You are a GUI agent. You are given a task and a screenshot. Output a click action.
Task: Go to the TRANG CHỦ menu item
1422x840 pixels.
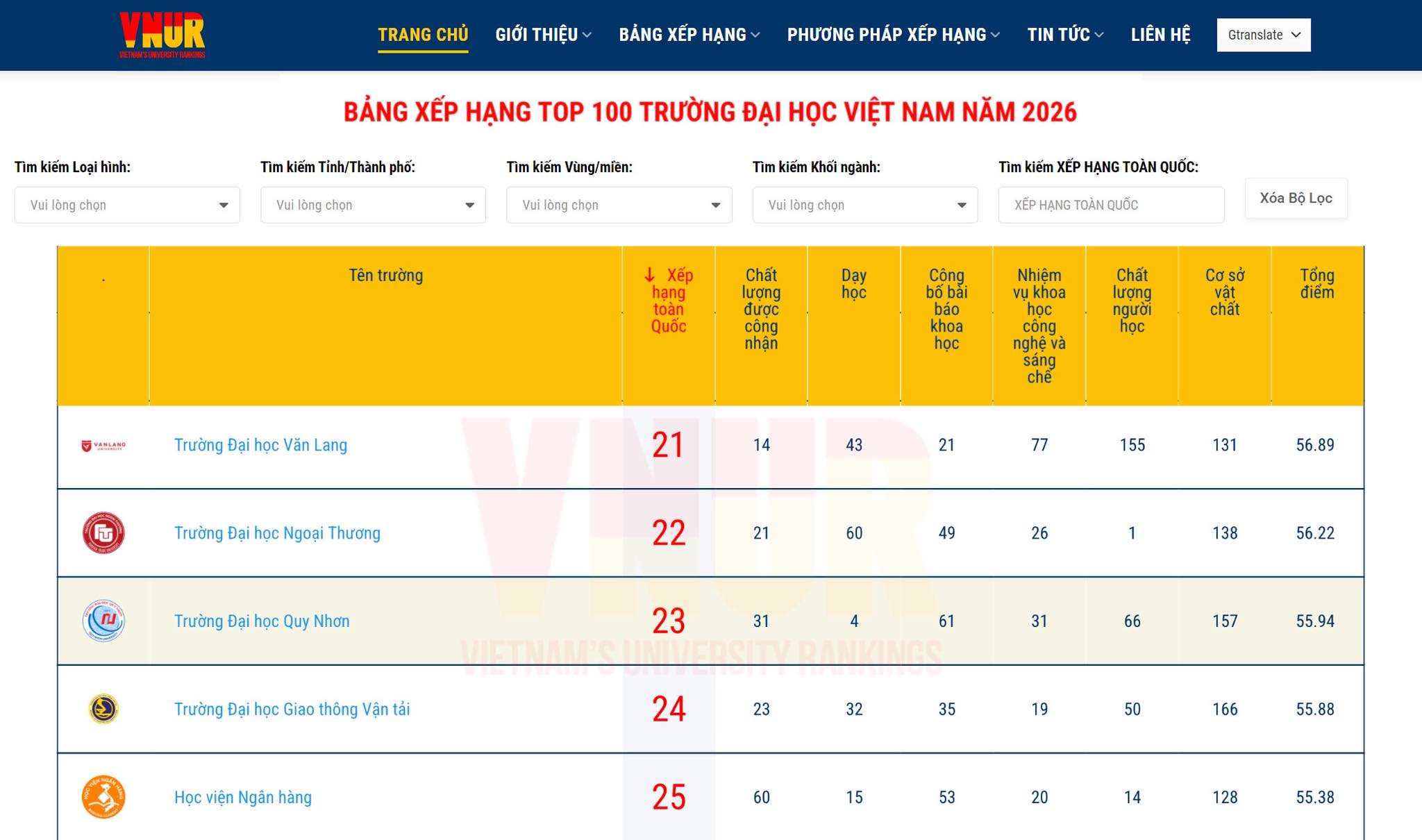coord(423,35)
